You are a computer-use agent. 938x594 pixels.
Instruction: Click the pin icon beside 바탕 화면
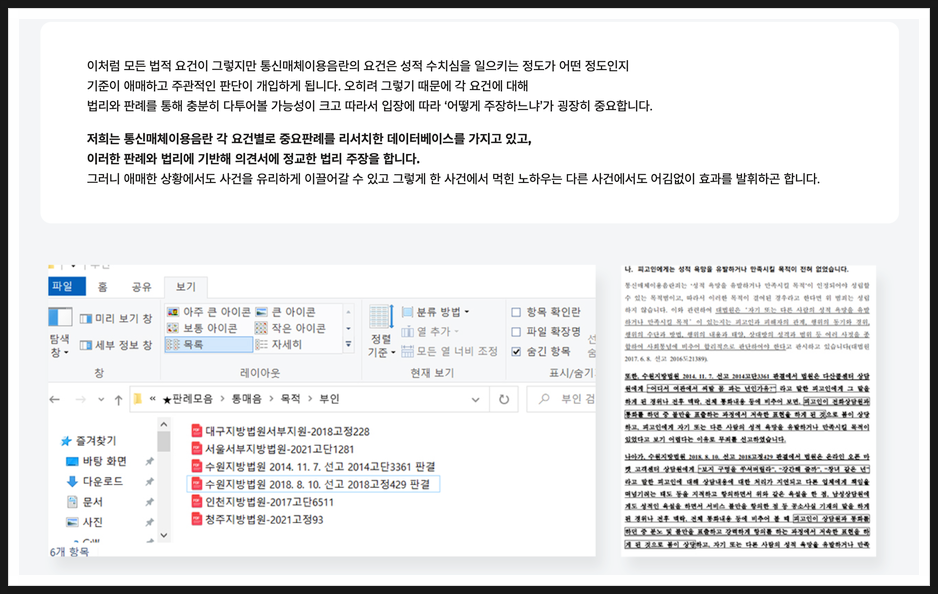click(x=150, y=461)
